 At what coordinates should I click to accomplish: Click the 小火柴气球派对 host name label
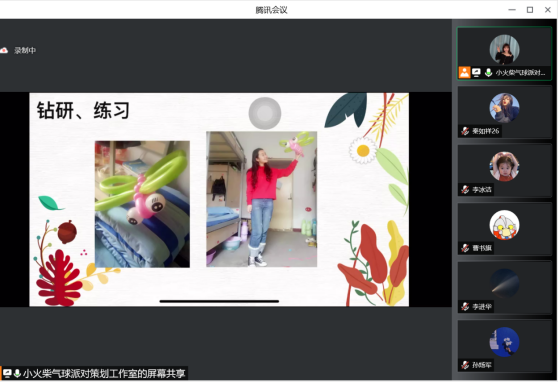520,73
